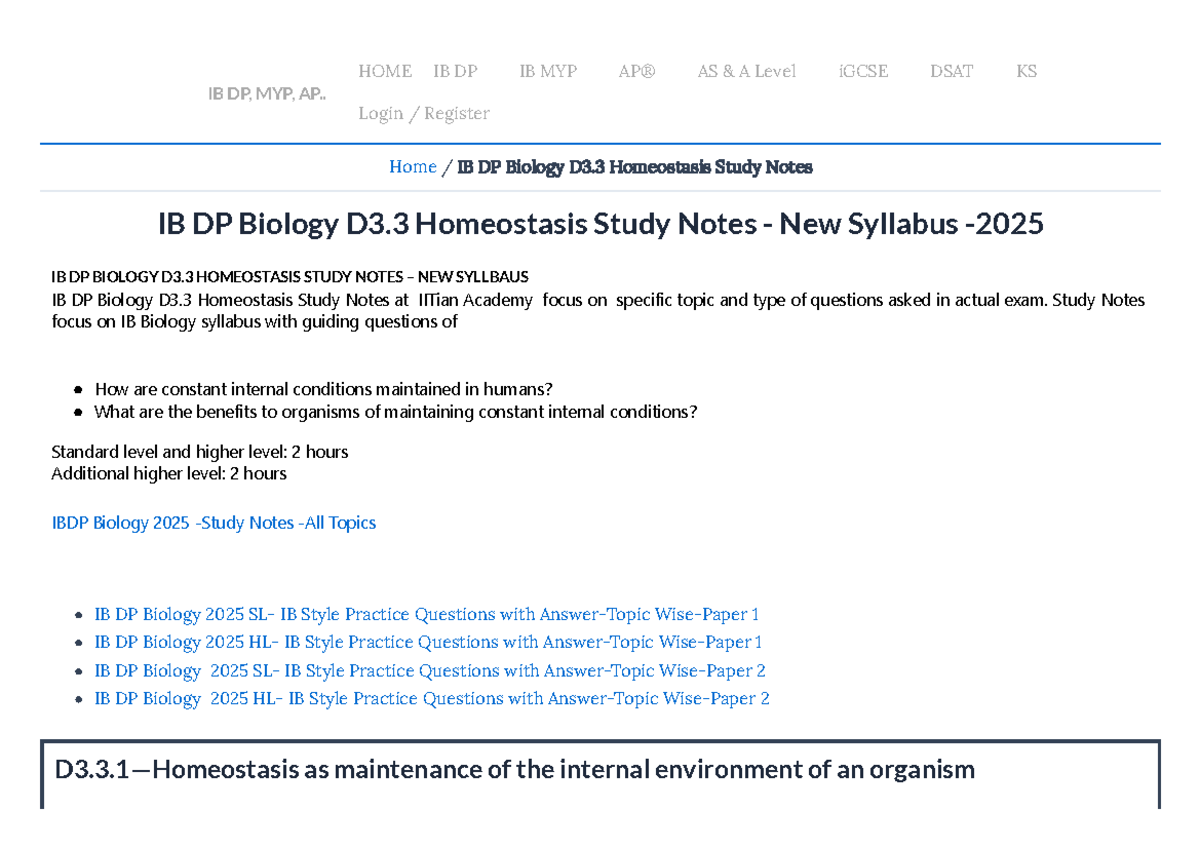
Task: Open the IB DP navigation menu
Action: point(455,71)
